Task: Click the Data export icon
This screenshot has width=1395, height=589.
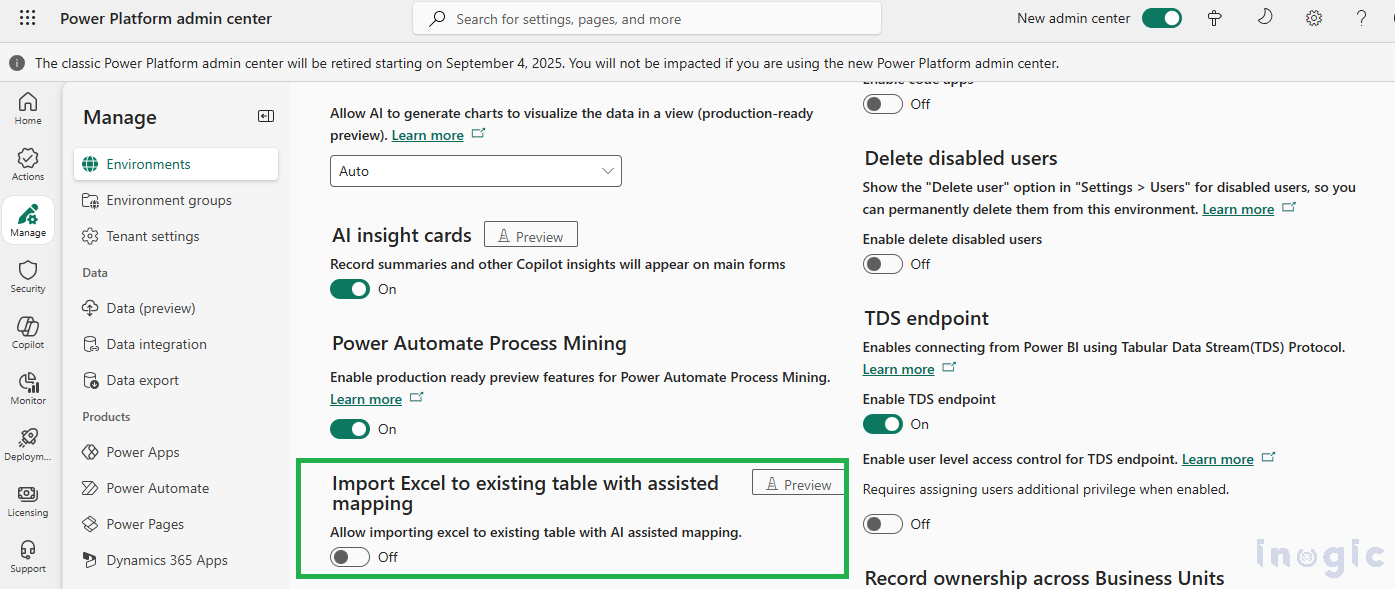Action: coord(90,380)
